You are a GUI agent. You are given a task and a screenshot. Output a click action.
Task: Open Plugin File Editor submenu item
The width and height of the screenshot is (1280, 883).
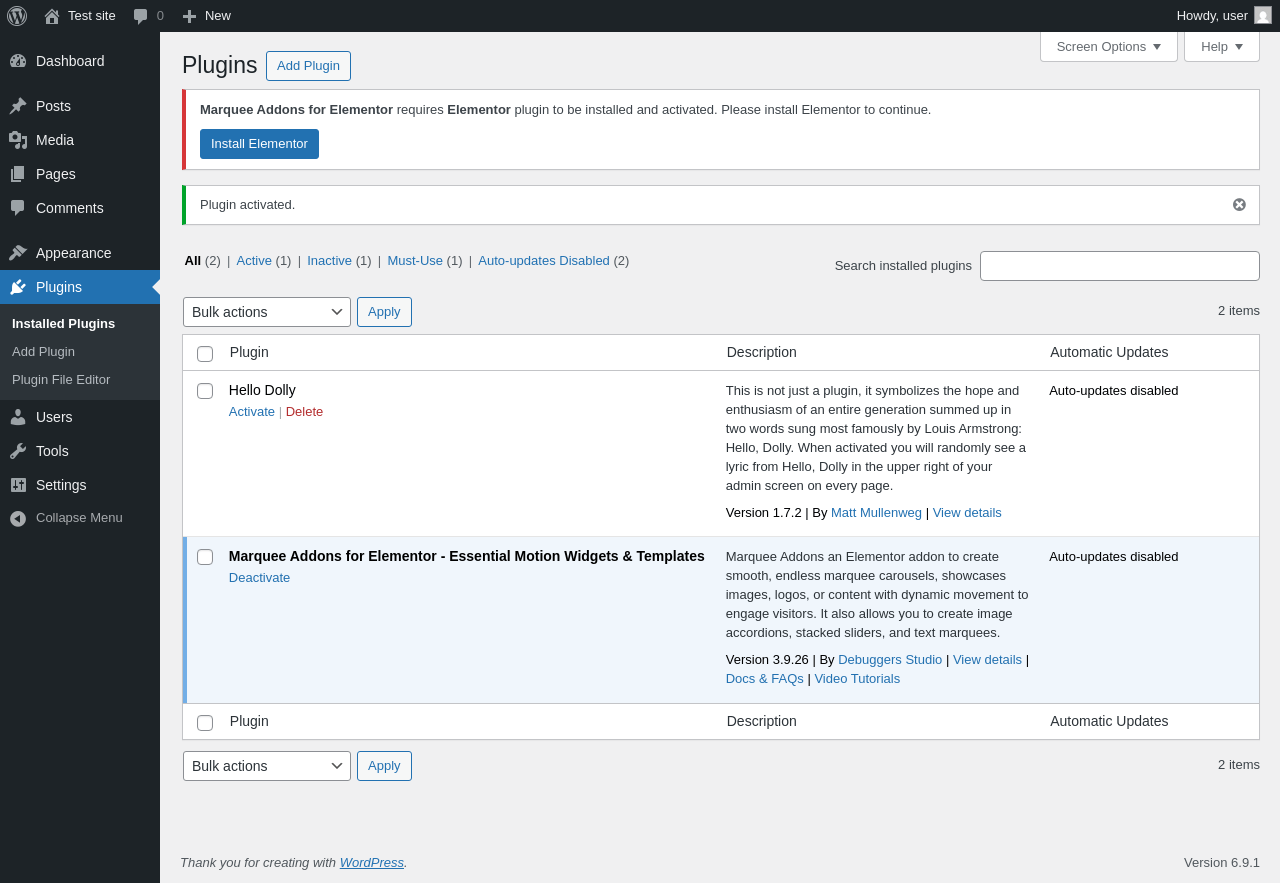(x=61, y=380)
